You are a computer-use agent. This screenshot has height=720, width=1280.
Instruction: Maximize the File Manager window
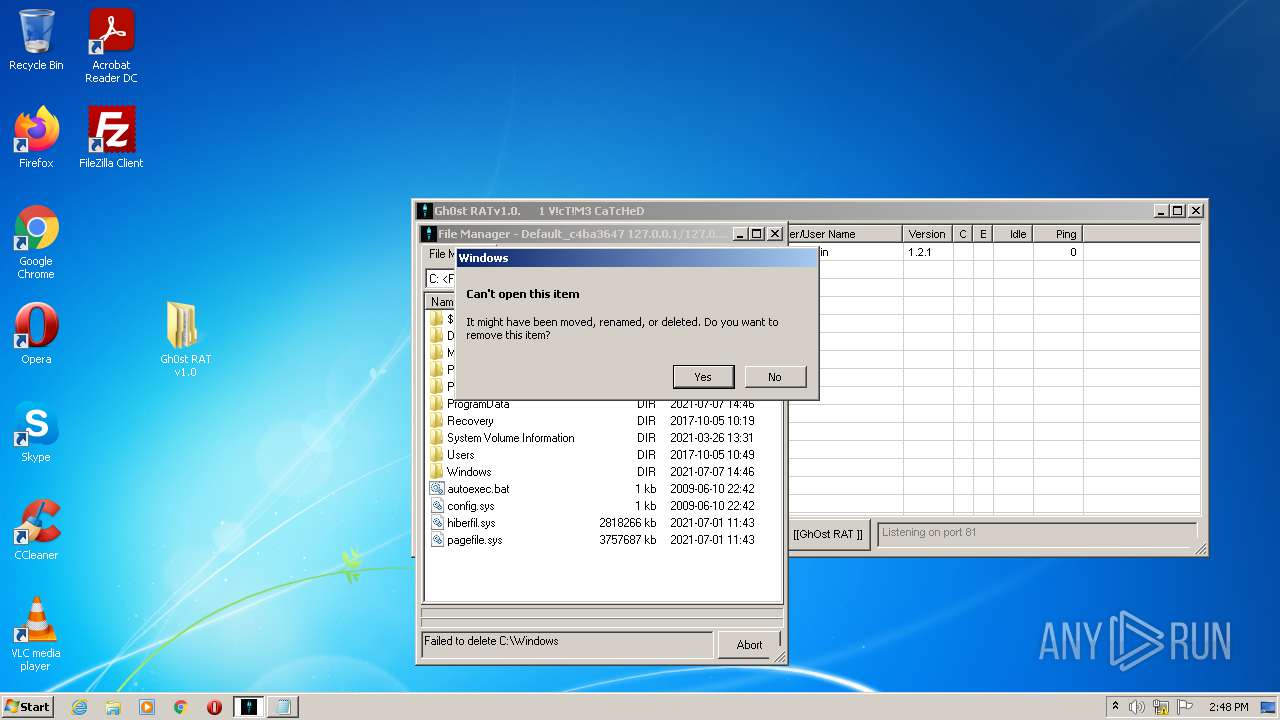click(757, 234)
